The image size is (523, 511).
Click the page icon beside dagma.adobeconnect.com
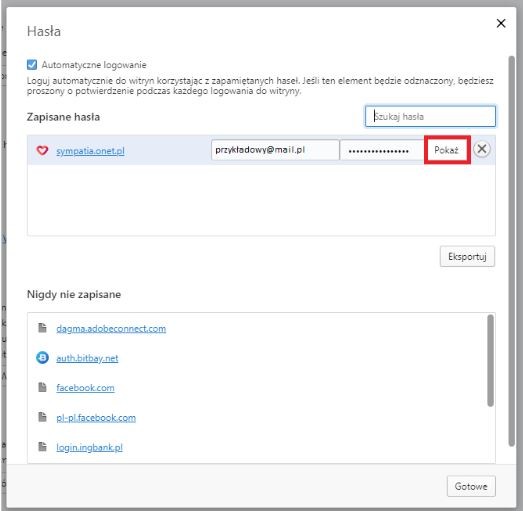pyautogui.click(x=42, y=328)
